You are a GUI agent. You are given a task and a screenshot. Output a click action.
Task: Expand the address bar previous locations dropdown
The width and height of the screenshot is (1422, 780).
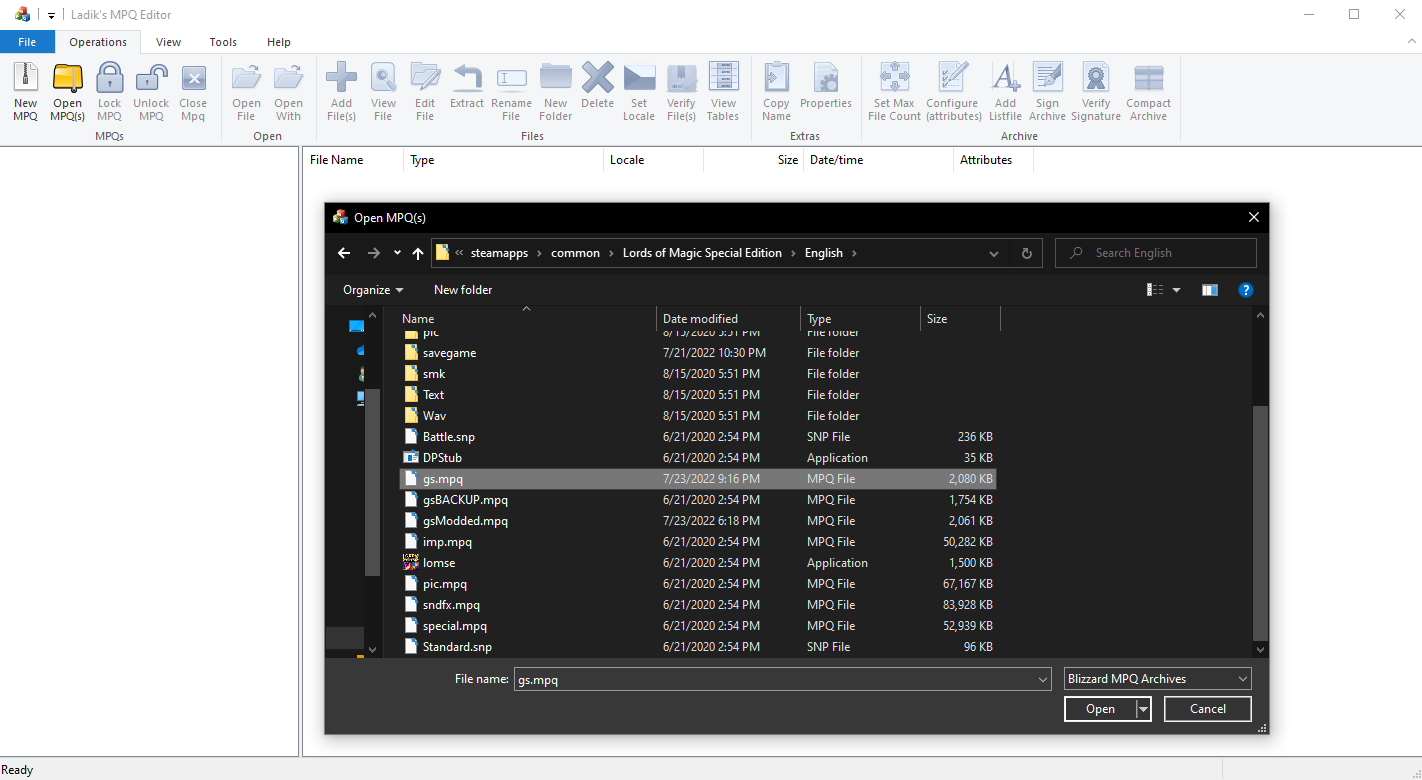click(994, 253)
